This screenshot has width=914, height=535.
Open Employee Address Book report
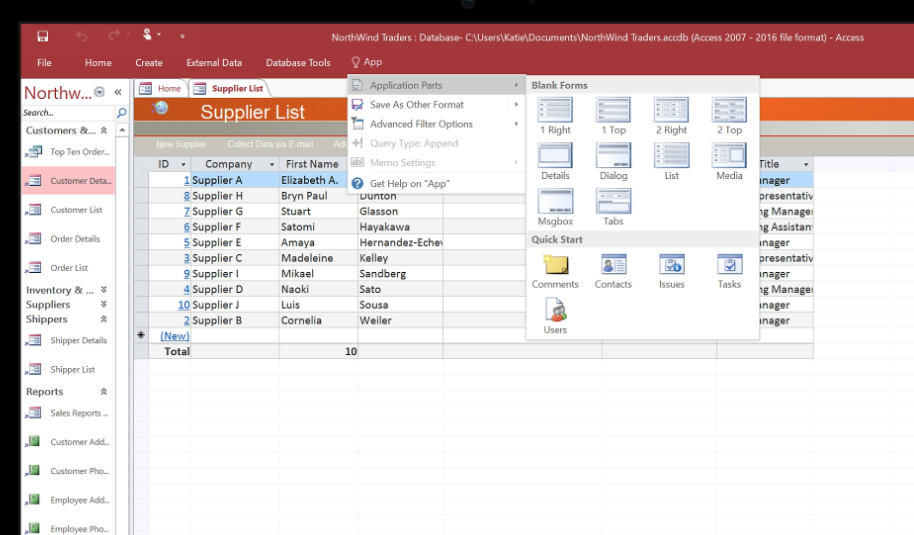tap(68, 500)
